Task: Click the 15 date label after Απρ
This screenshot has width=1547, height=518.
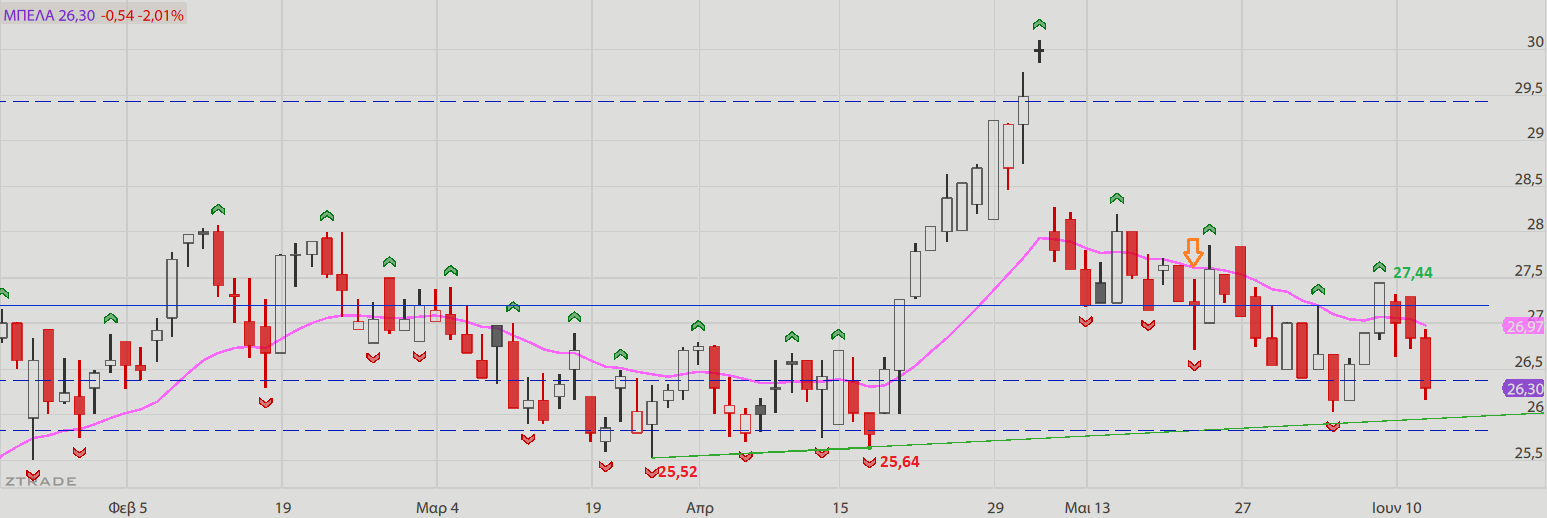Action: pos(839,507)
